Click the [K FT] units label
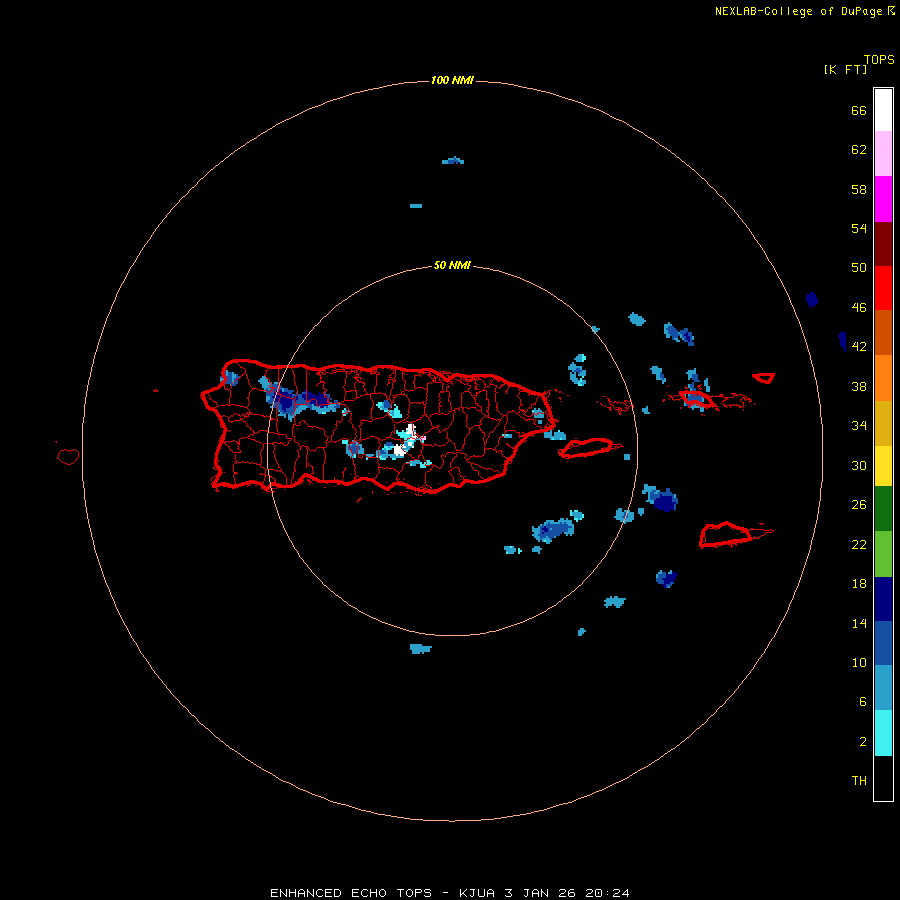 pos(845,69)
